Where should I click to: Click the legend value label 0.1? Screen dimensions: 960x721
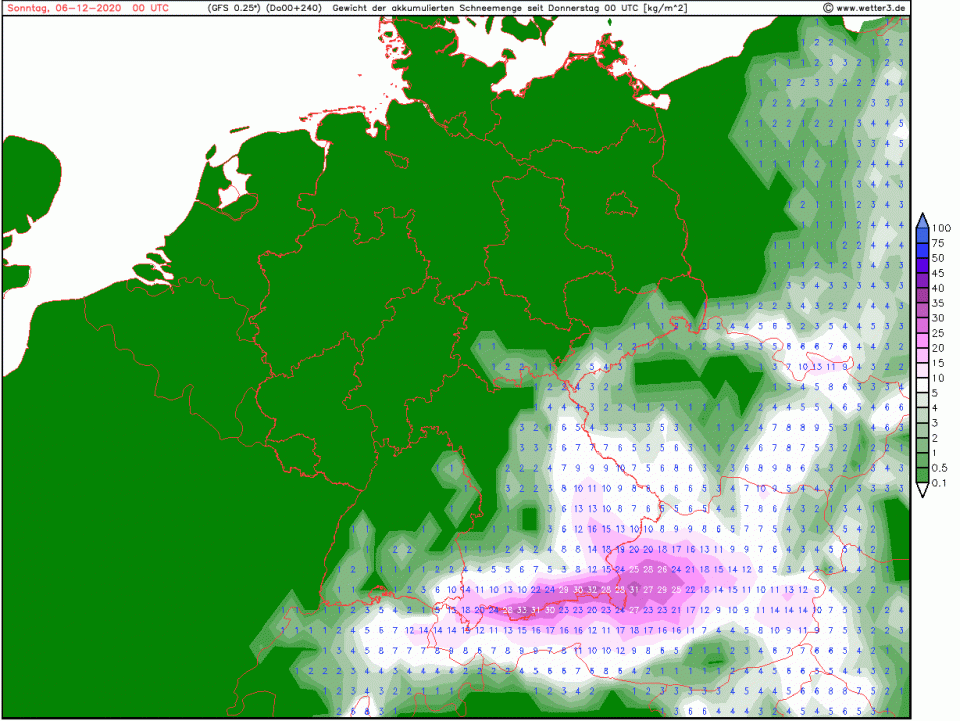(x=940, y=484)
